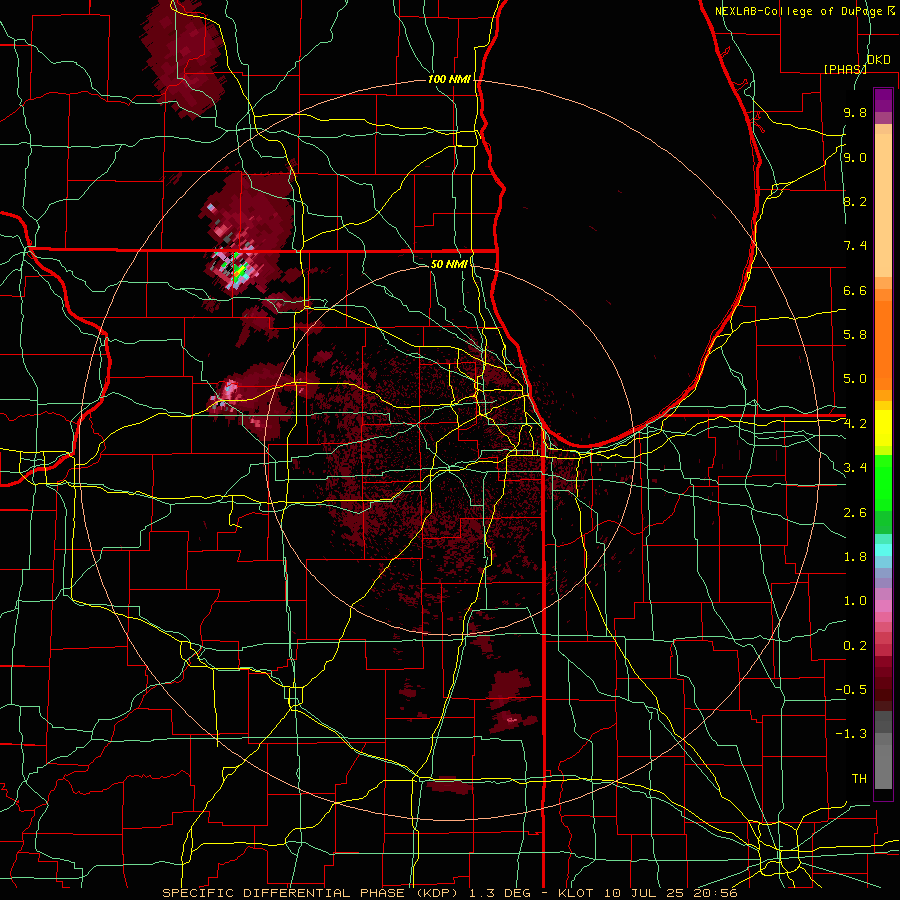Viewport: 900px width, 900px height.
Task: Click the 100 NMI range ring label
Action: [449, 79]
